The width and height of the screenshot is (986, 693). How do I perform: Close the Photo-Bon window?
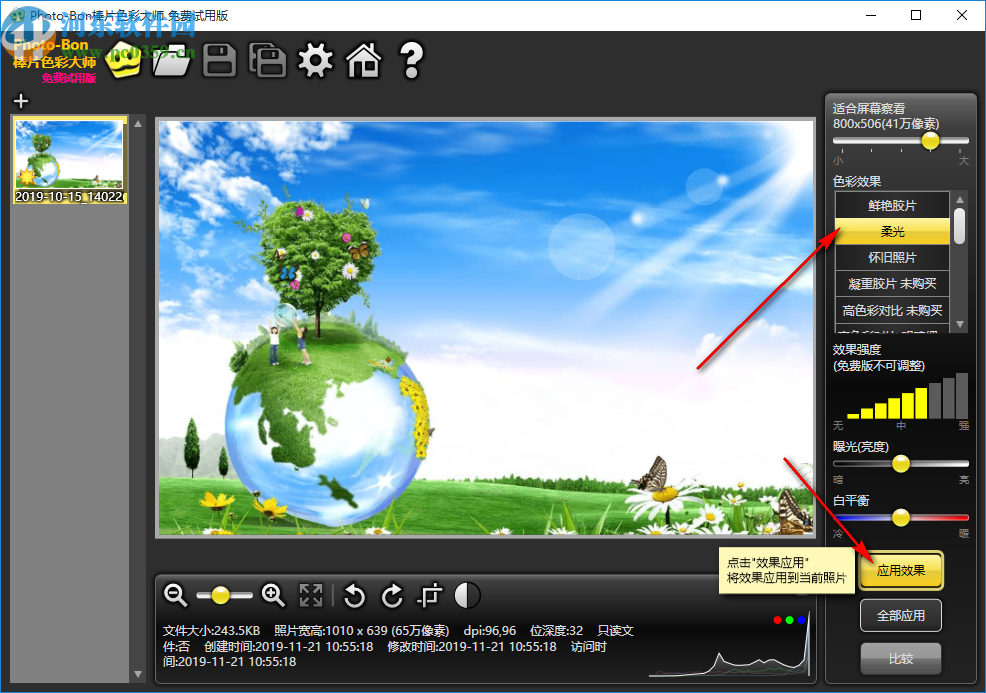pos(962,15)
